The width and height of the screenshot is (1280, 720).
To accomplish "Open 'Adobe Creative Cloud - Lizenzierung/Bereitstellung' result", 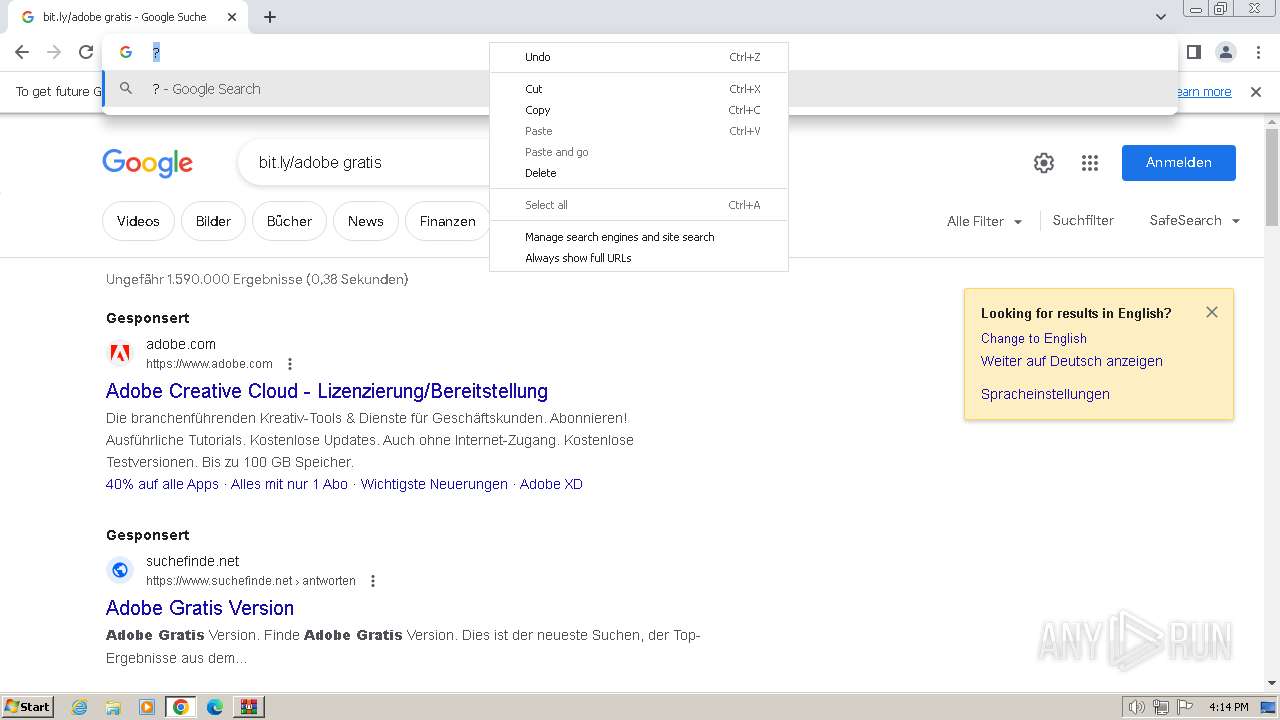I will tap(327, 391).
